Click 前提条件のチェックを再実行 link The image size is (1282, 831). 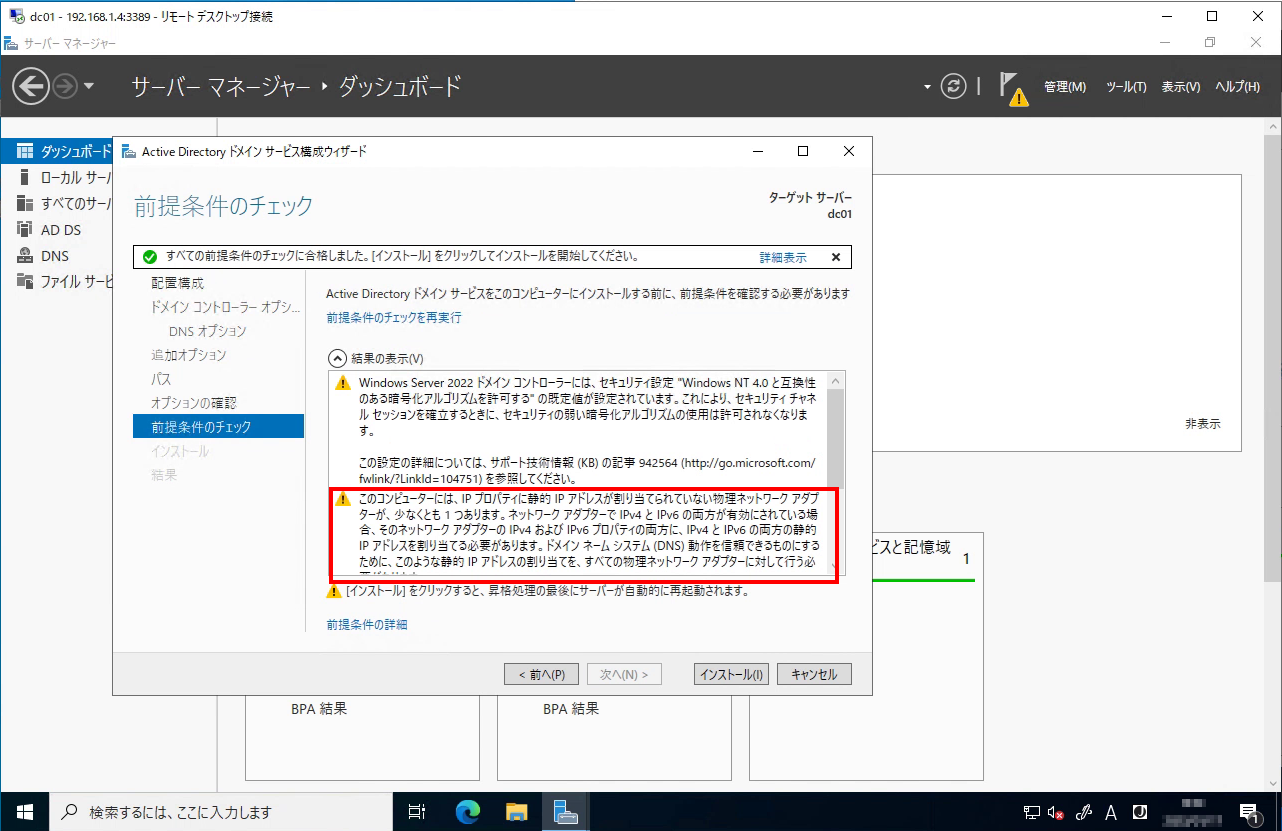click(394, 317)
